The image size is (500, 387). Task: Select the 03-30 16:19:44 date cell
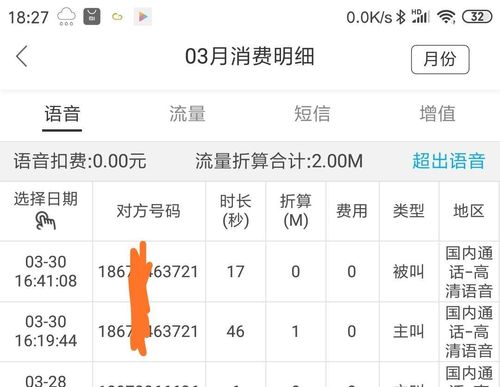[x=46, y=331]
